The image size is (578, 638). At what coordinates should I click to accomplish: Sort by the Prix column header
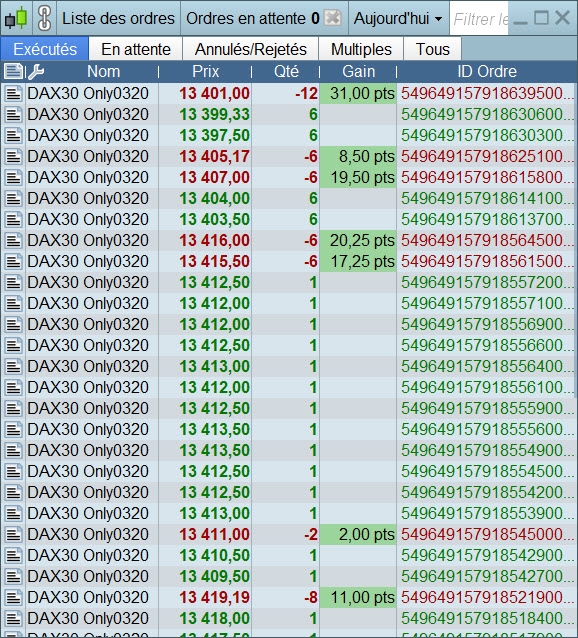[205, 72]
